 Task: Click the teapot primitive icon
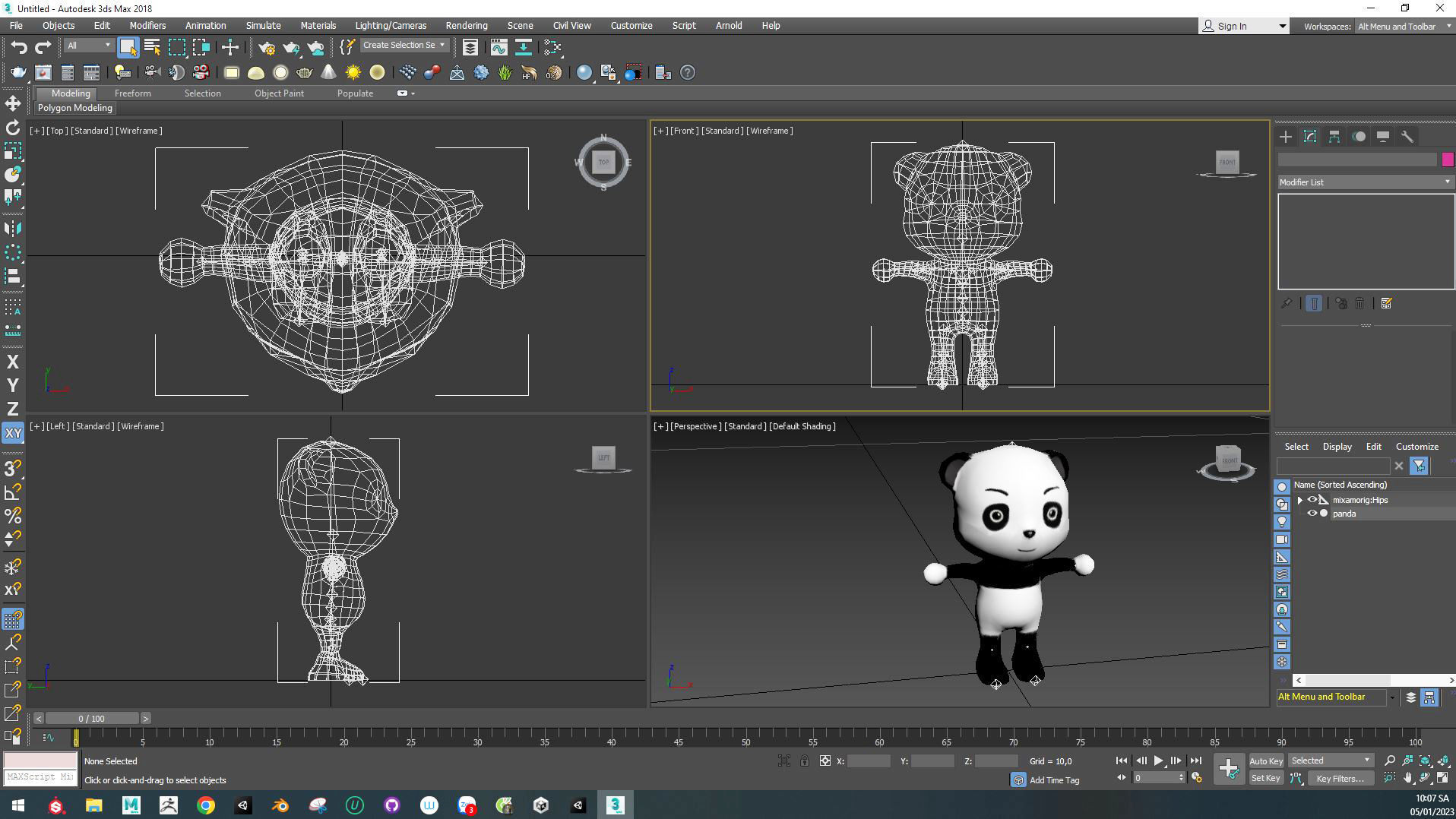coord(304,73)
